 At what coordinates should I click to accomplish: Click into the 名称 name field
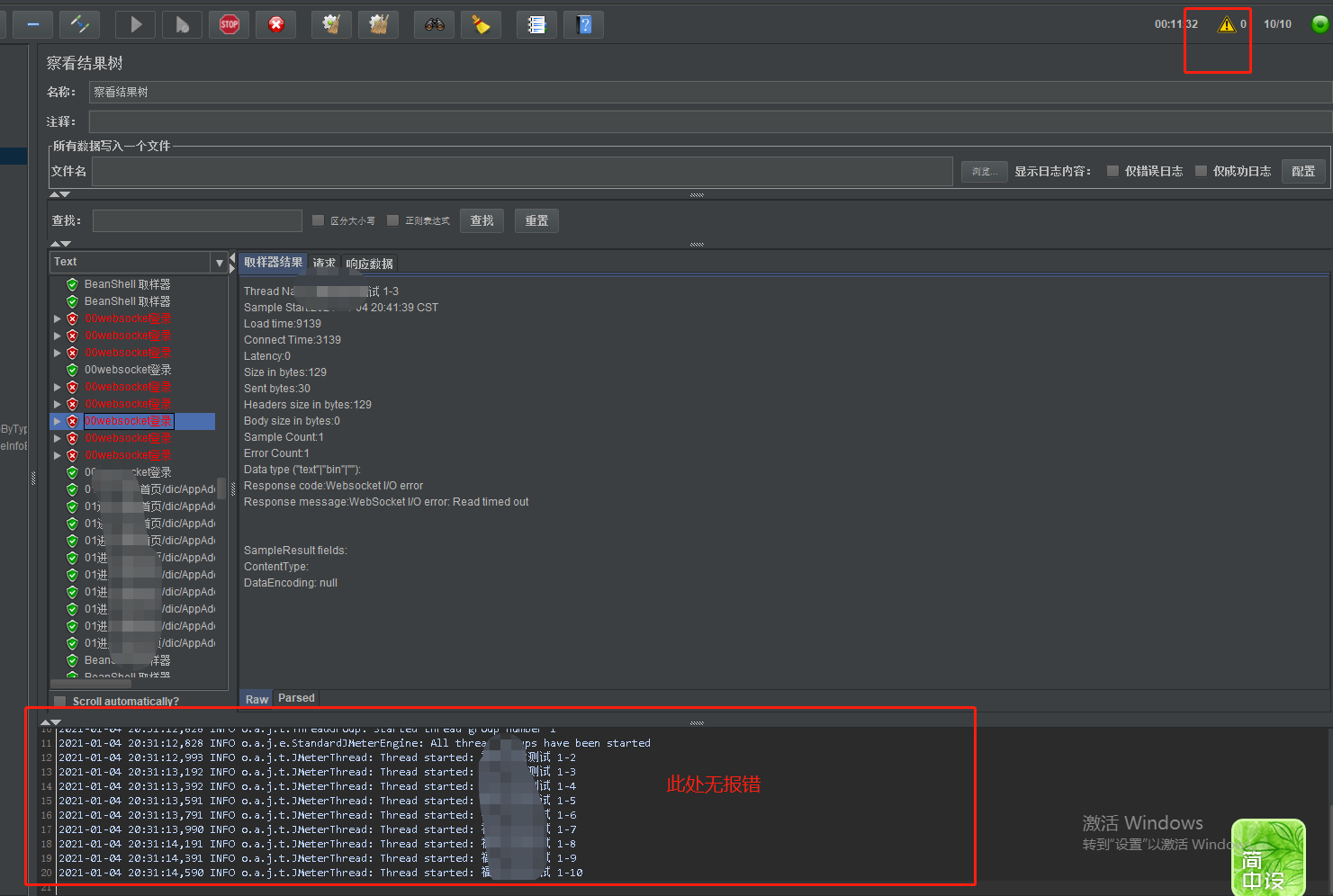[710, 92]
